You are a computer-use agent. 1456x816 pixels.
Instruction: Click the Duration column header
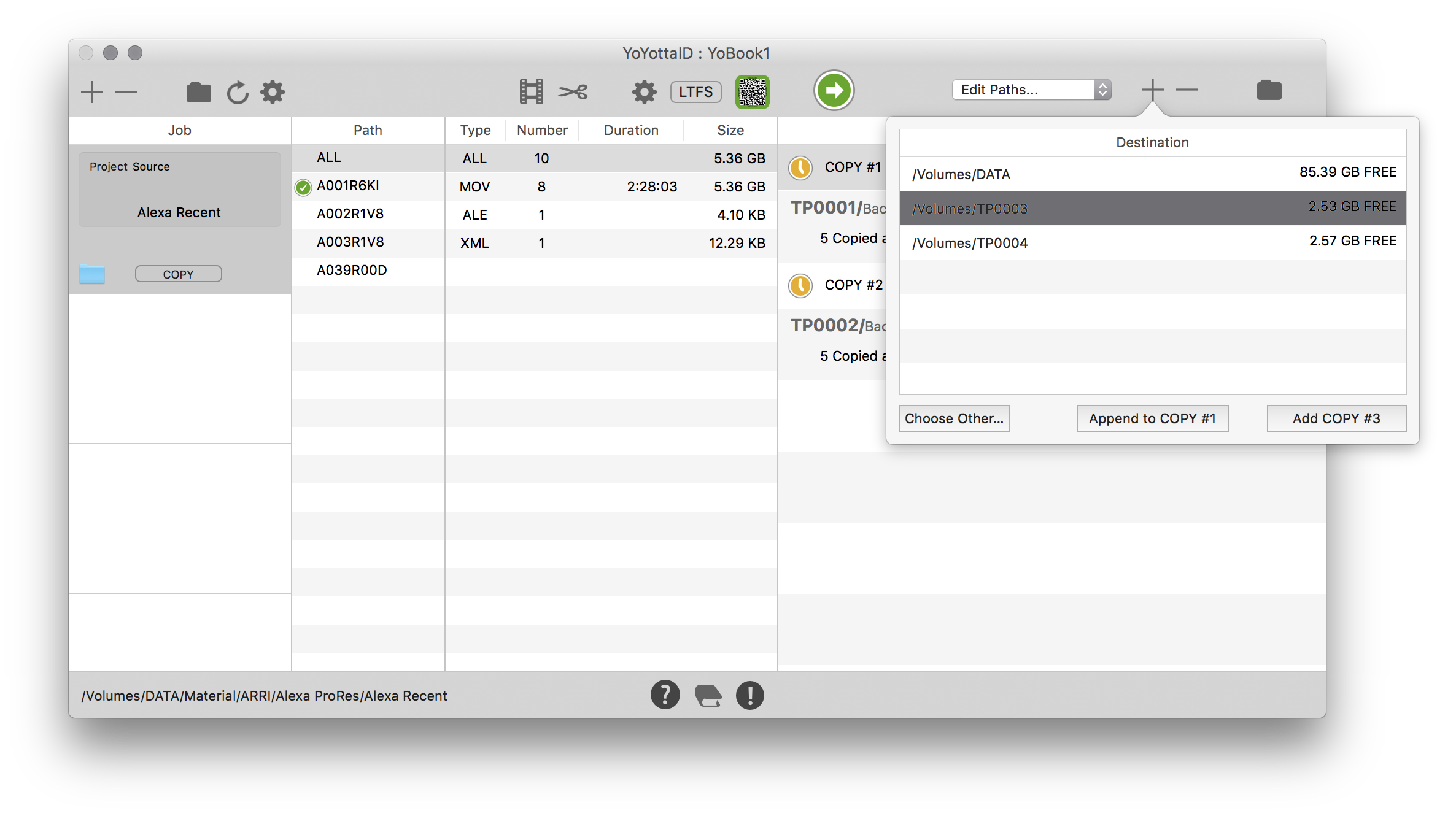point(631,130)
